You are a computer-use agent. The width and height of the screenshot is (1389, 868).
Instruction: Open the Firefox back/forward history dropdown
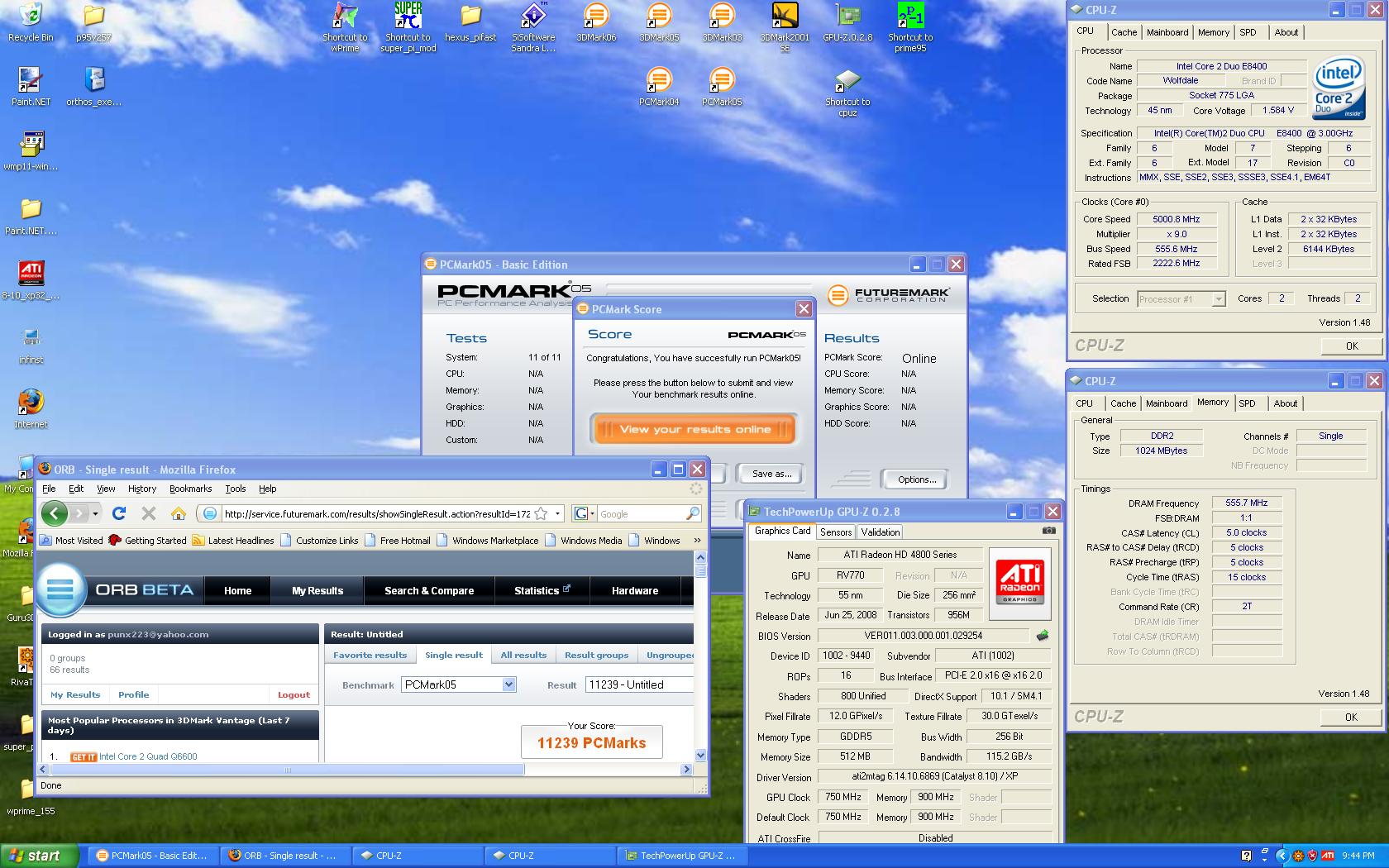(x=95, y=513)
